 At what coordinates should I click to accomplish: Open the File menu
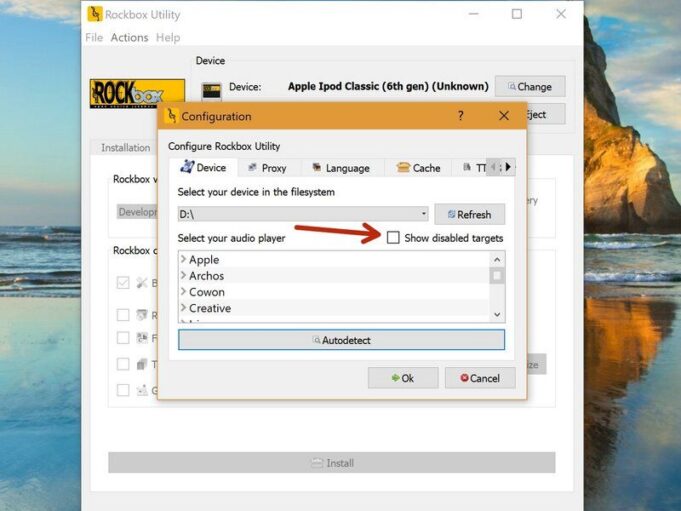(x=94, y=38)
